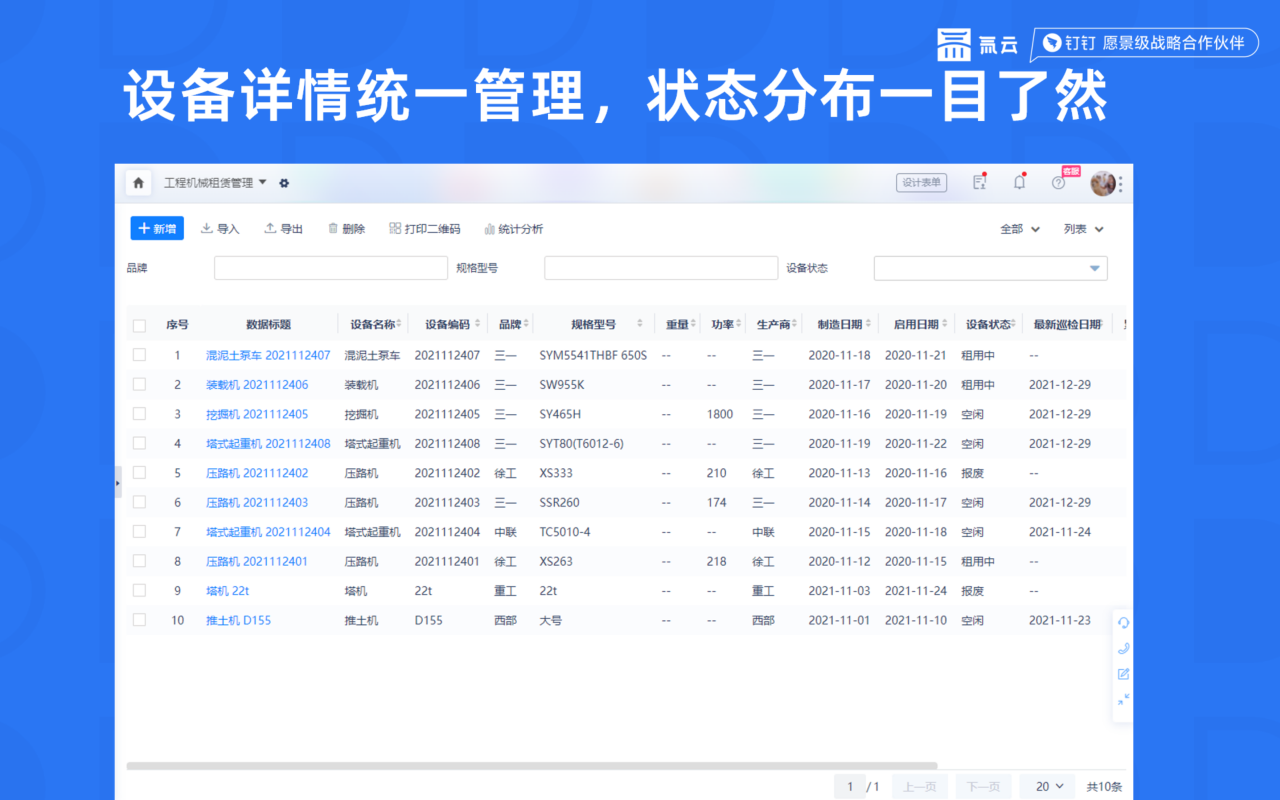Check the row 6 压路机 2021112403 checkbox

point(139,502)
